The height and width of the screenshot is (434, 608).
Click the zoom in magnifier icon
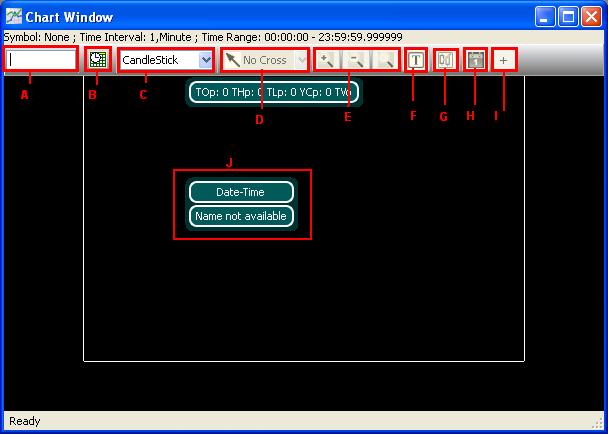[326, 60]
